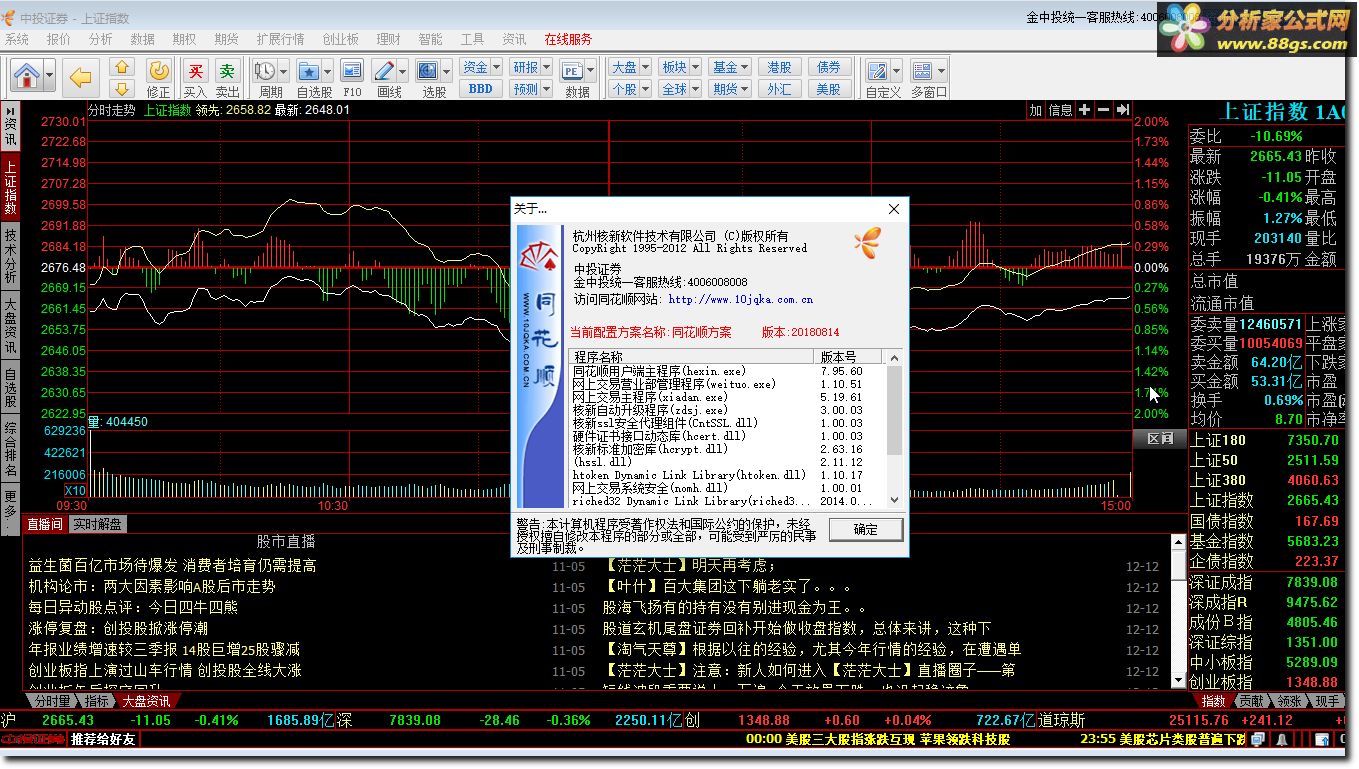Viewport: 1359px width, 769px height.
Task: Select the 贡献 tab at bottom right
Action: point(1251,701)
